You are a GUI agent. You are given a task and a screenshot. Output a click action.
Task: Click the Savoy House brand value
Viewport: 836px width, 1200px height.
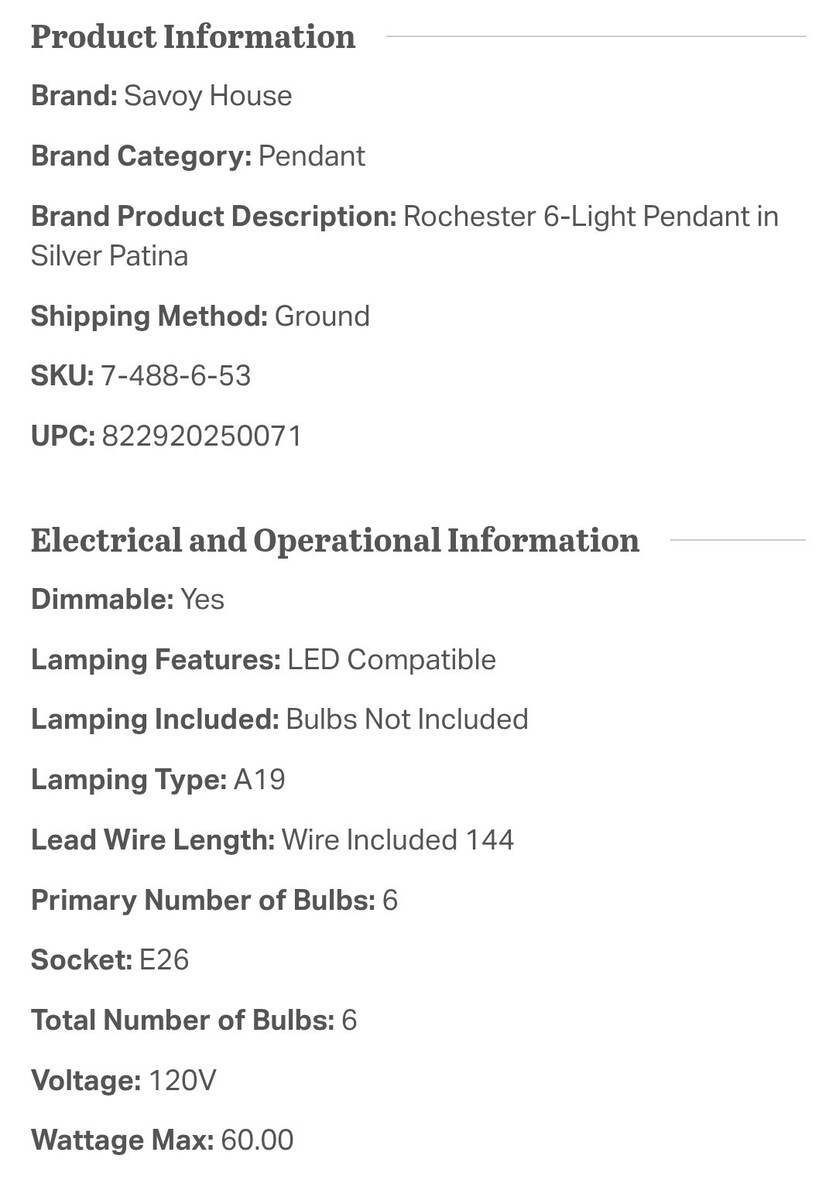click(208, 96)
